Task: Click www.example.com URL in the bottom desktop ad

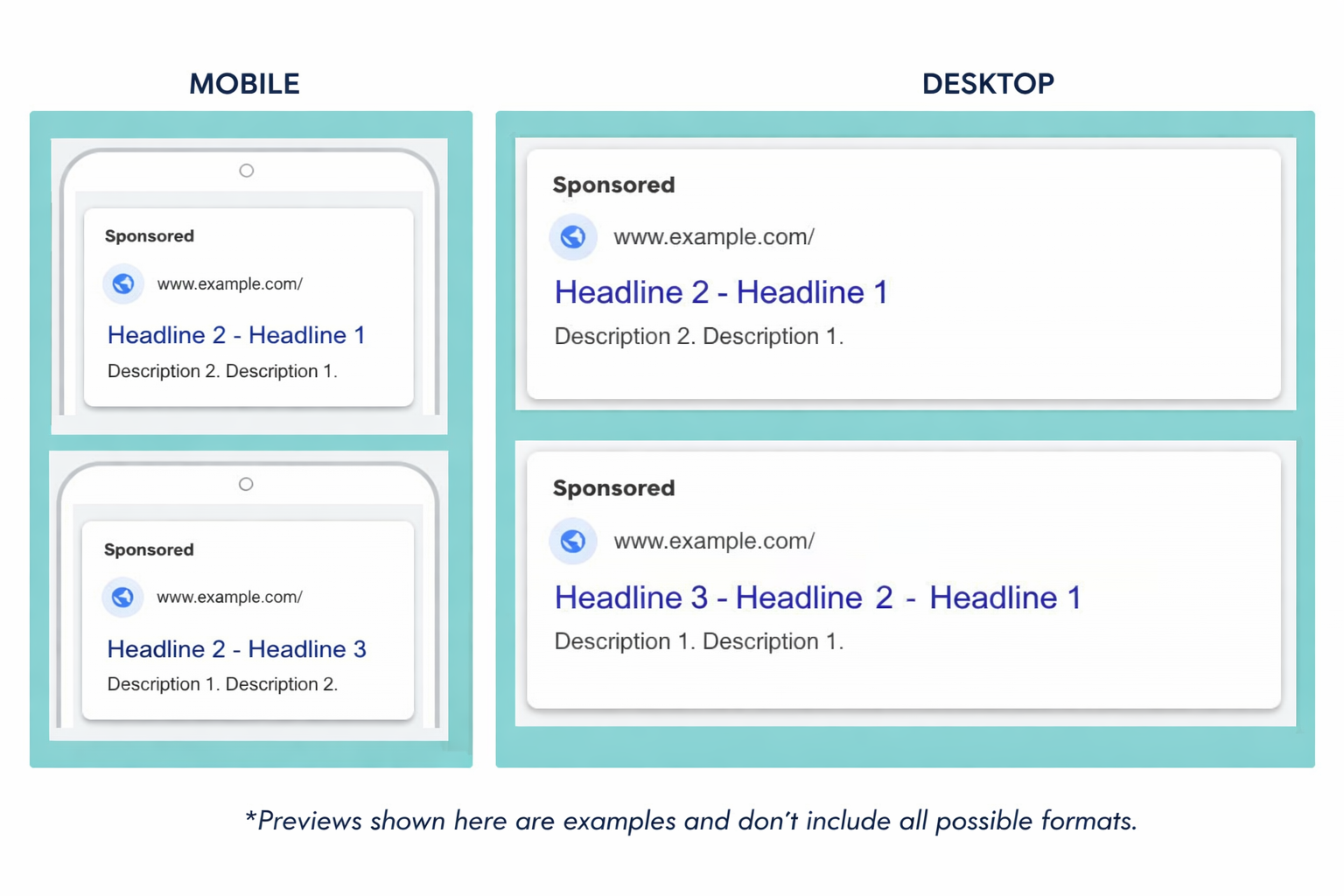Action: pyautogui.click(x=714, y=541)
